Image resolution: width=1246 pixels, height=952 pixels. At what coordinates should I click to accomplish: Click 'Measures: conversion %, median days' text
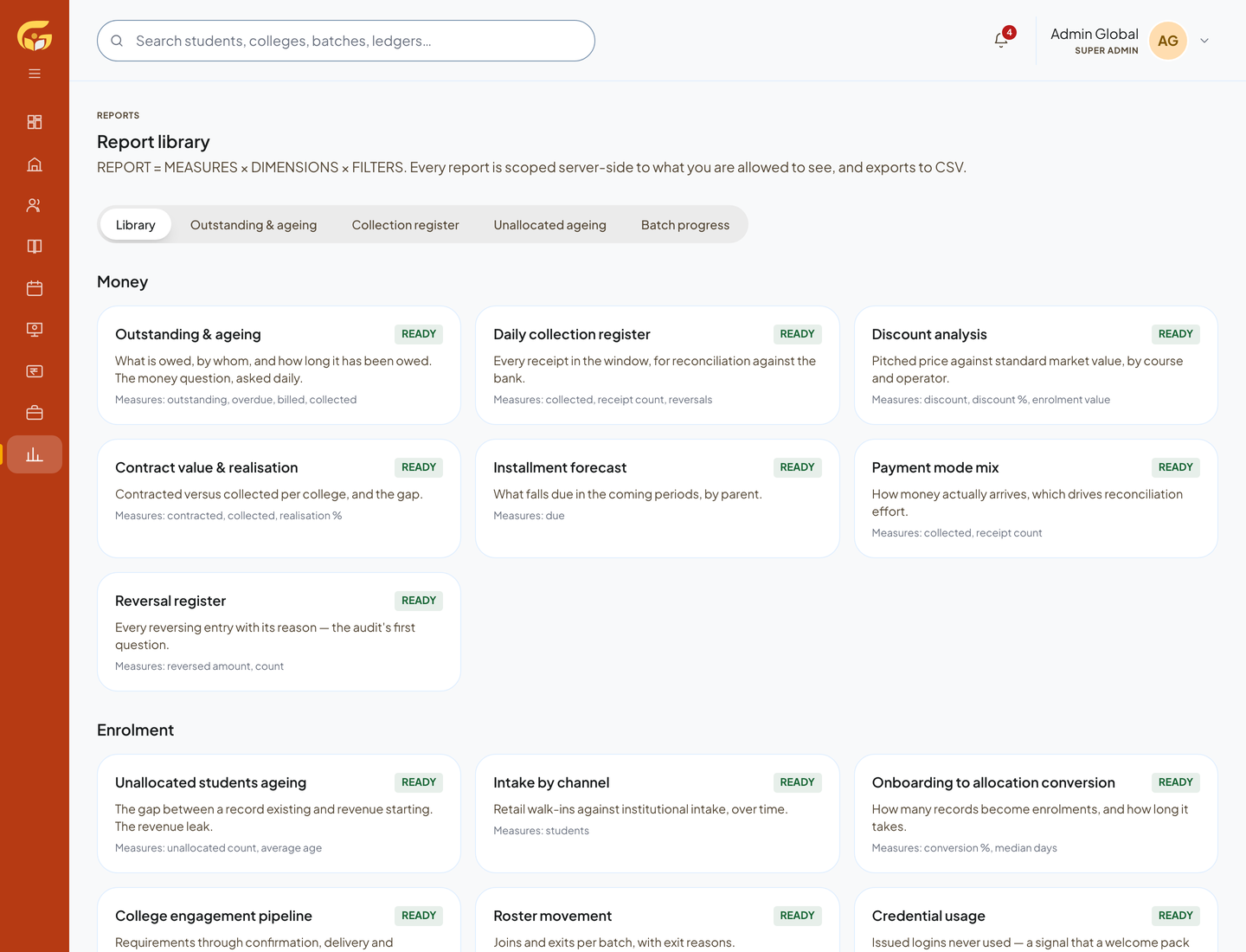[x=965, y=848]
